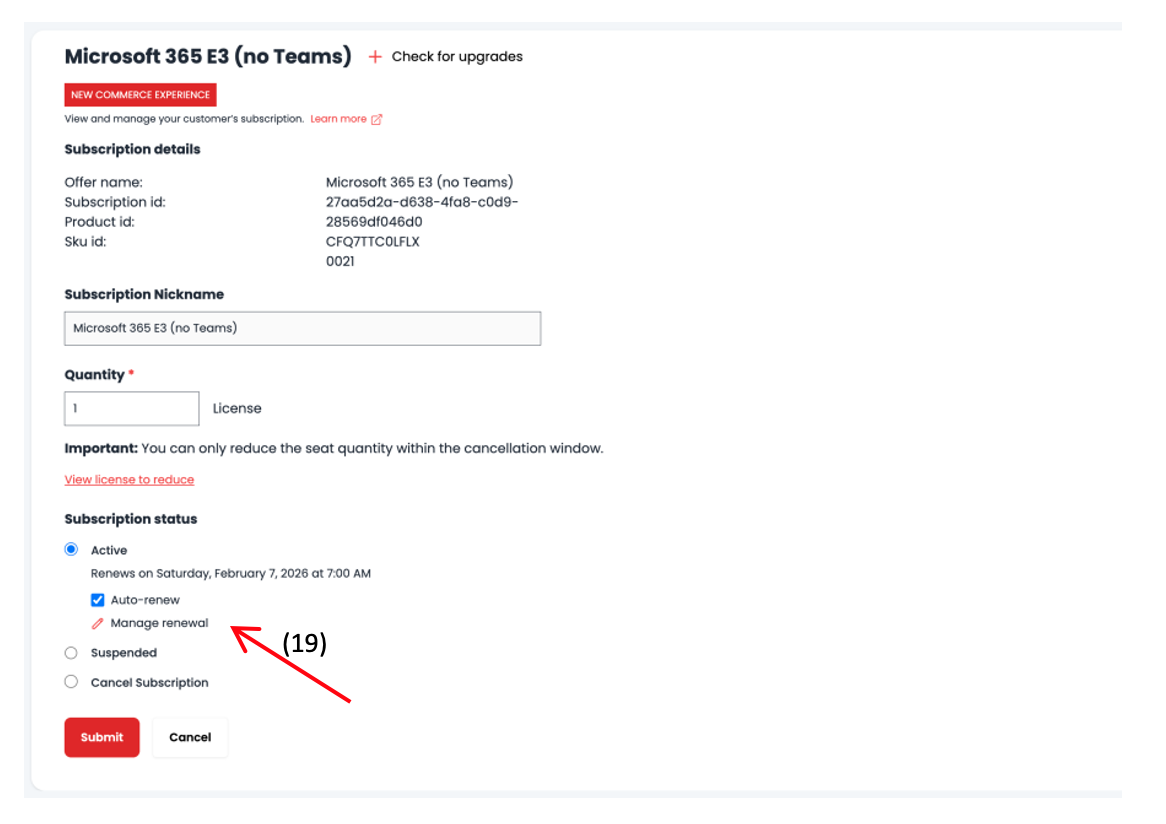Focus the Subscription Nickname text field
The height and width of the screenshot is (824, 1166).
(302, 328)
